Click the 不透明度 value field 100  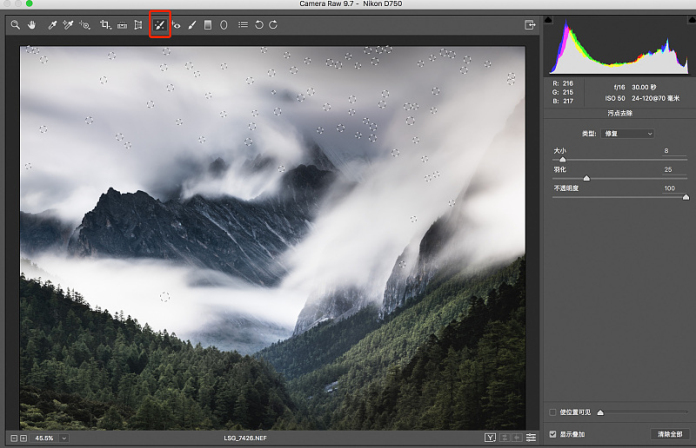(674, 188)
